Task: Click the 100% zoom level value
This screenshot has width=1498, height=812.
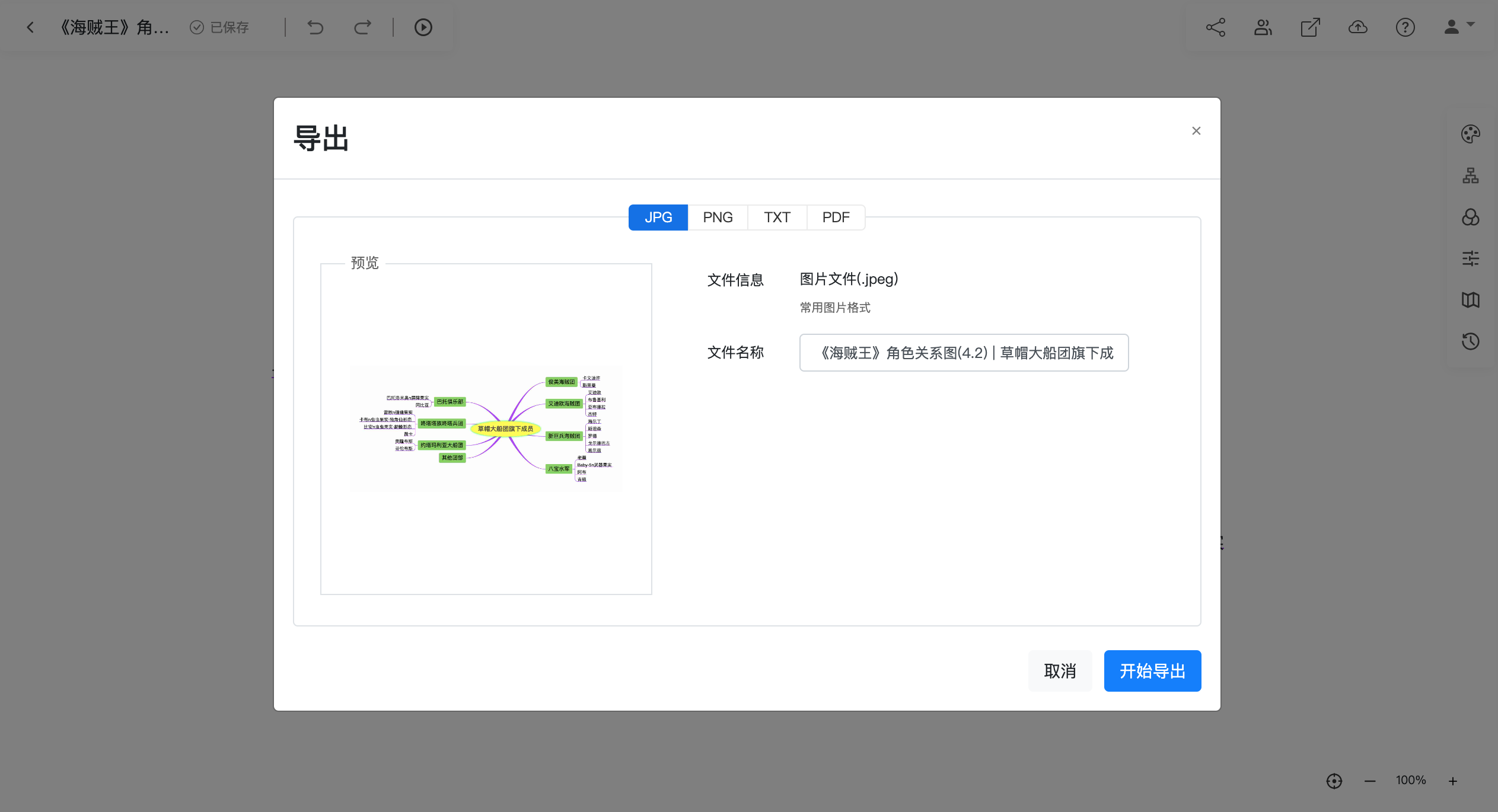Action: point(1410,781)
